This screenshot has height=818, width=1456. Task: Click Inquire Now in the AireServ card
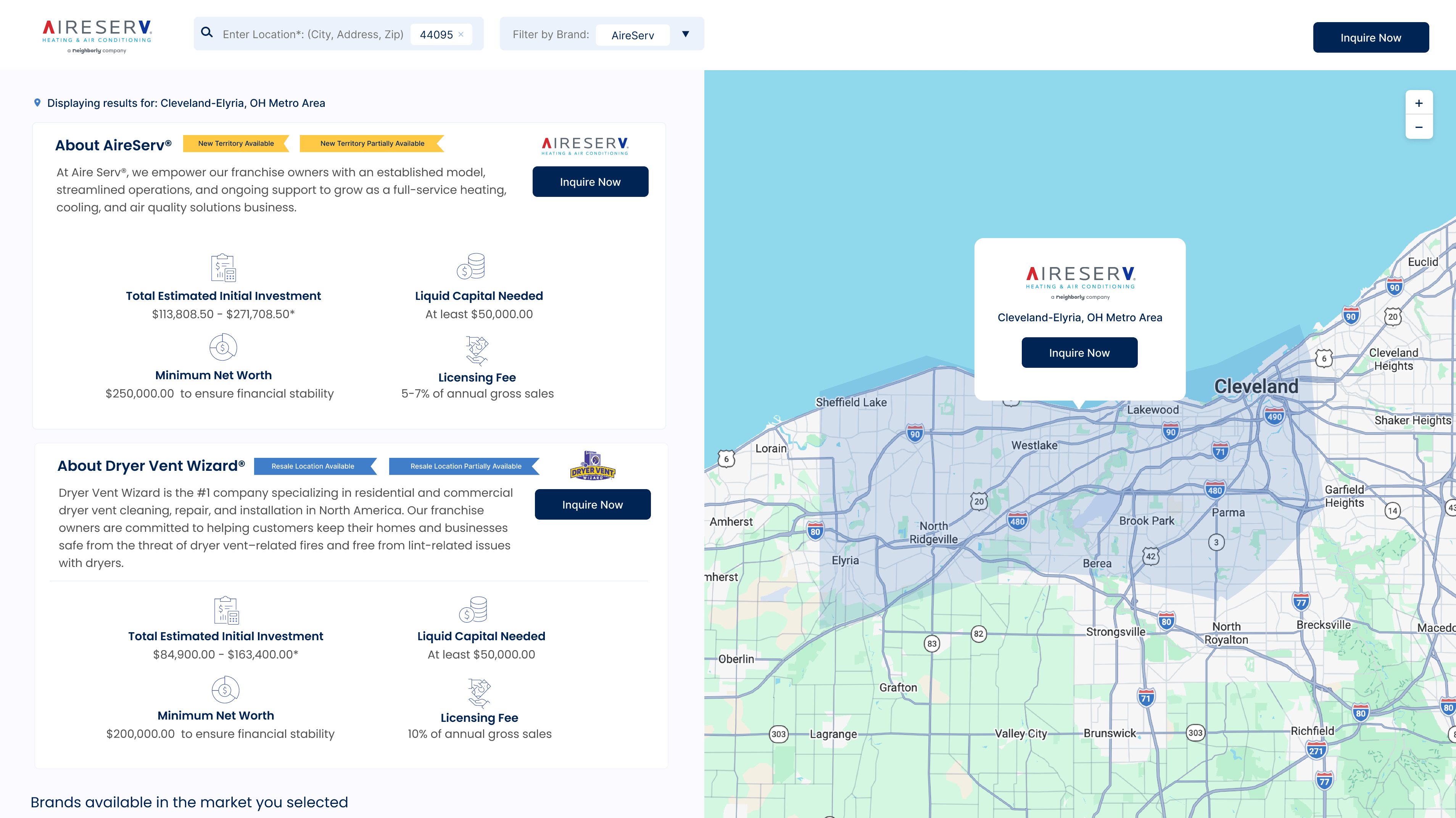(590, 182)
